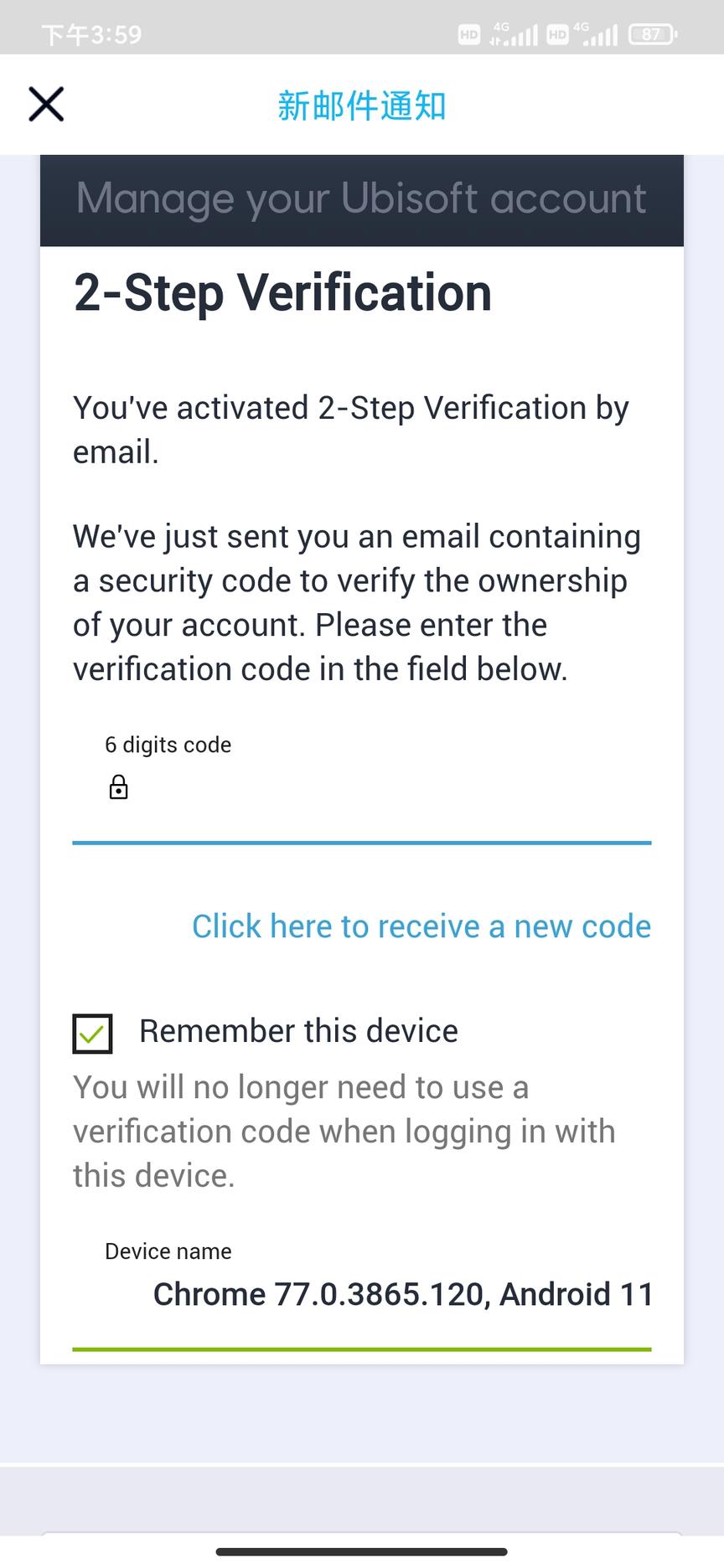Tap the green underline under the device name

click(x=361, y=1349)
